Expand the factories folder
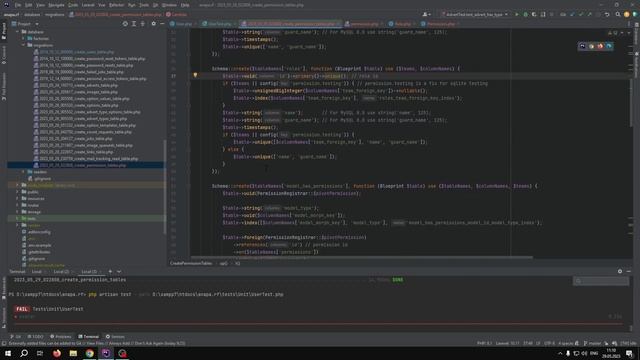 point(23,38)
